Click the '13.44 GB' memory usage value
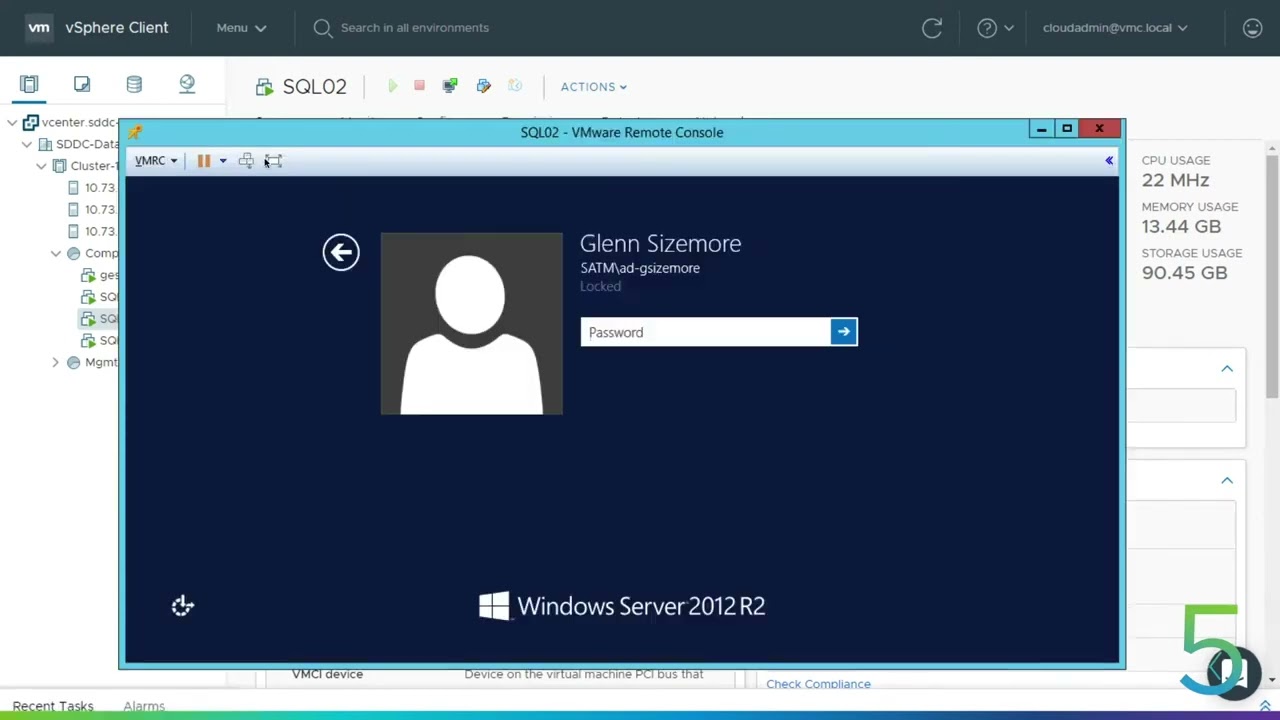This screenshot has width=1280, height=720. pyautogui.click(x=1181, y=227)
